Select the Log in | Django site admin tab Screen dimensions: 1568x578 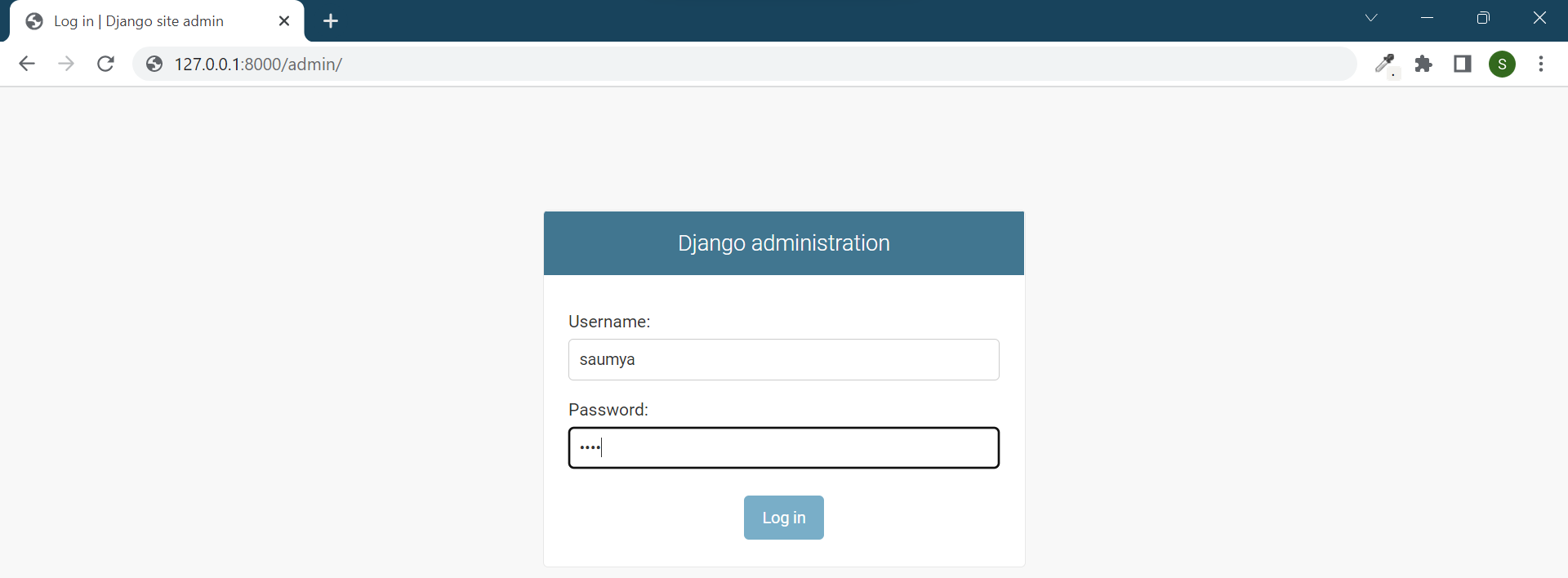click(x=157, y=21)
